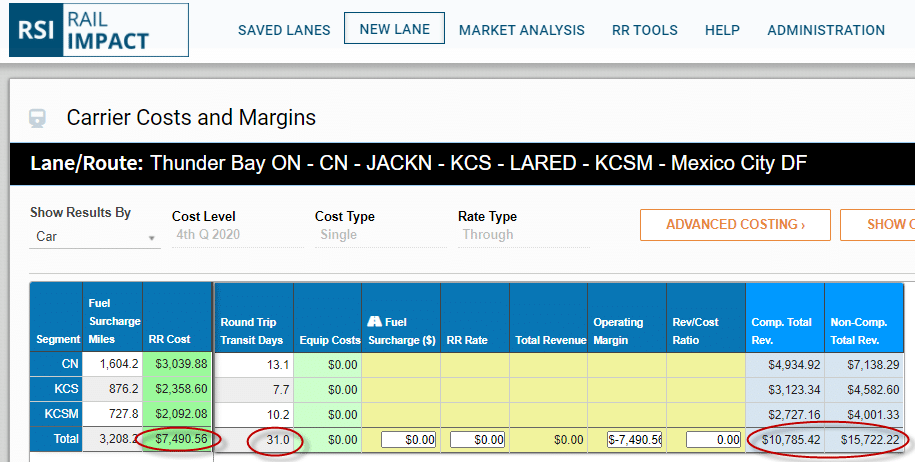Screen dimensions: 915x462
Task: Open the RR Tools menu
Action: (645, 30)
